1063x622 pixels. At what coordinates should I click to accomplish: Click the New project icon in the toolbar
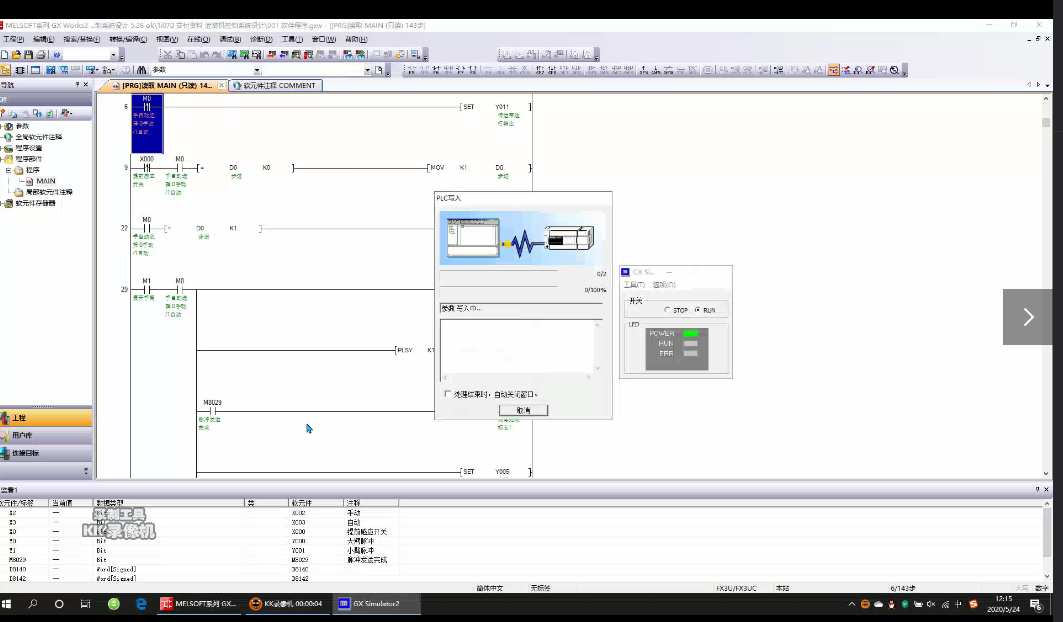coord(5,54)
